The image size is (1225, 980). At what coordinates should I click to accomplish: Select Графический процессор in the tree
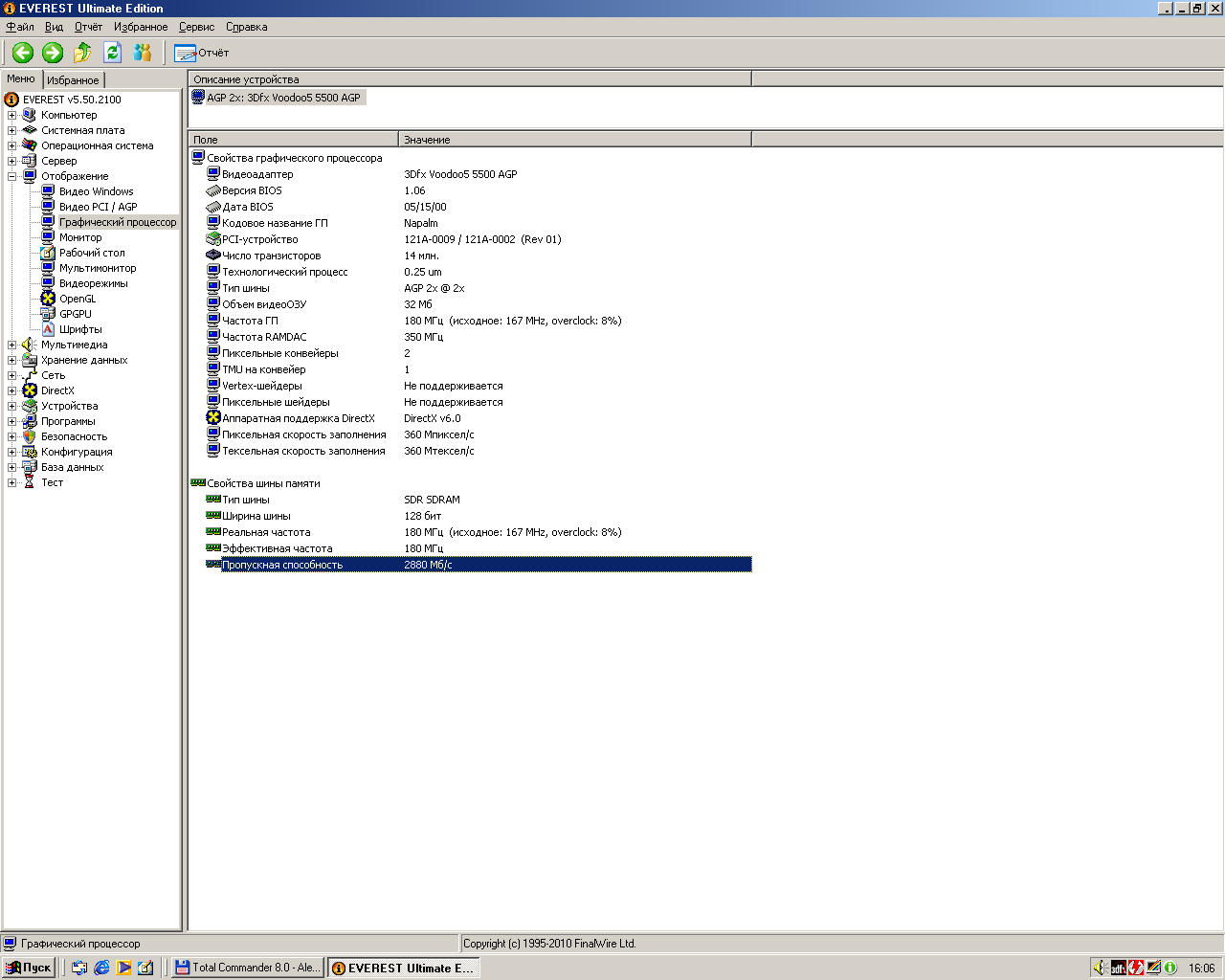coord(118,222)
